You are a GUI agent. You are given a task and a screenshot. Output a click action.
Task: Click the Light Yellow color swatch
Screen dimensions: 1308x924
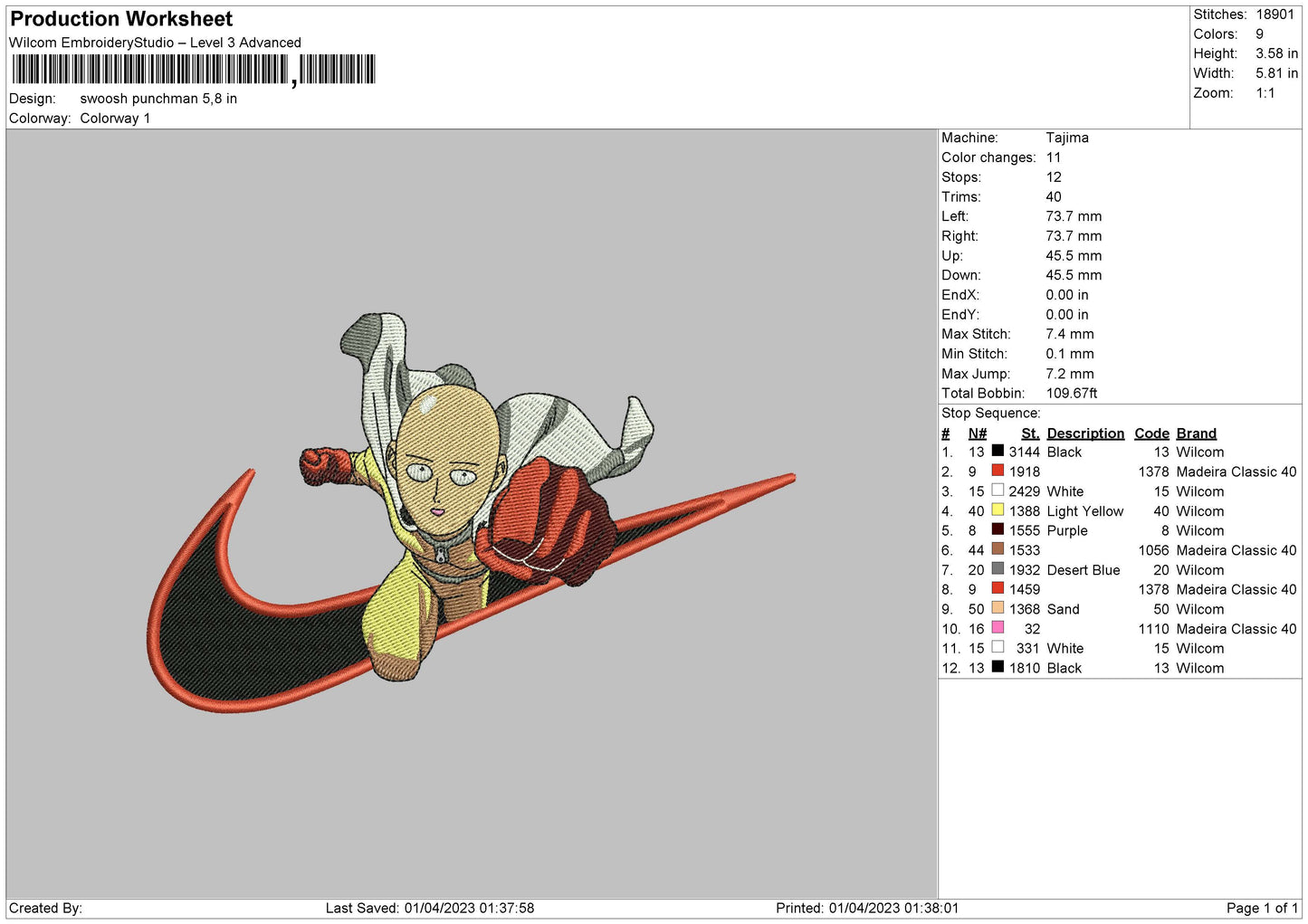(x=998, y=510)
